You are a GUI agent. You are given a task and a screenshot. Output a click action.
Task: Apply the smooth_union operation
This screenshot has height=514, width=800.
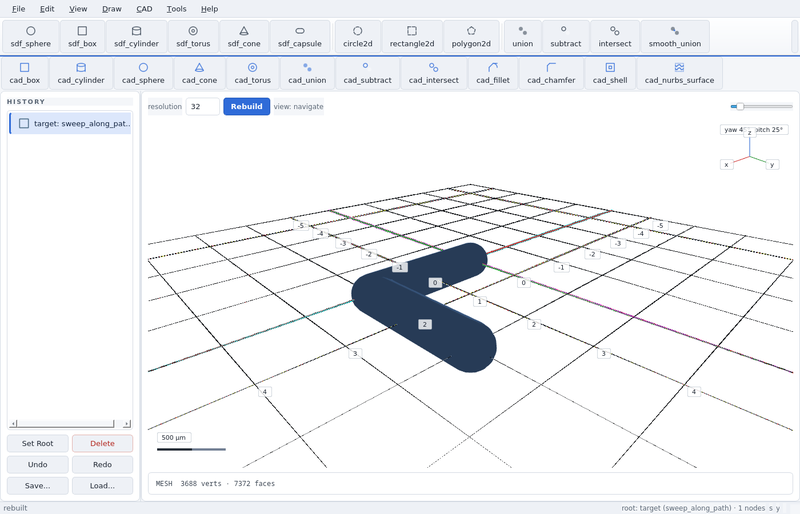point(674,37)
